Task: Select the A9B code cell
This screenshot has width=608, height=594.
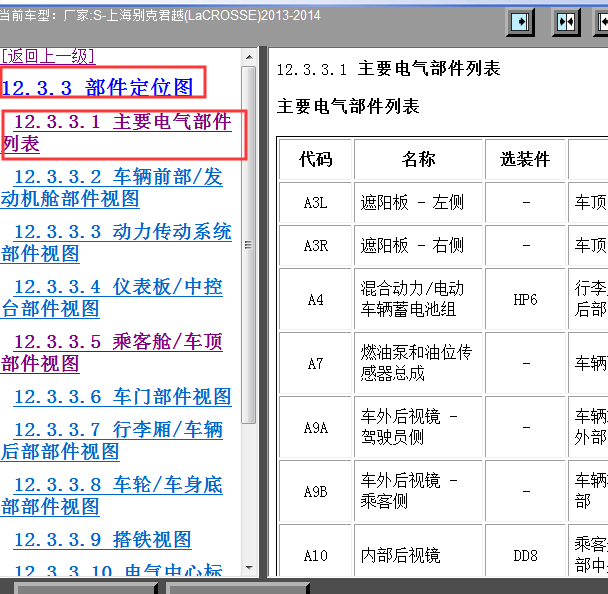Action: click(315, 491)
